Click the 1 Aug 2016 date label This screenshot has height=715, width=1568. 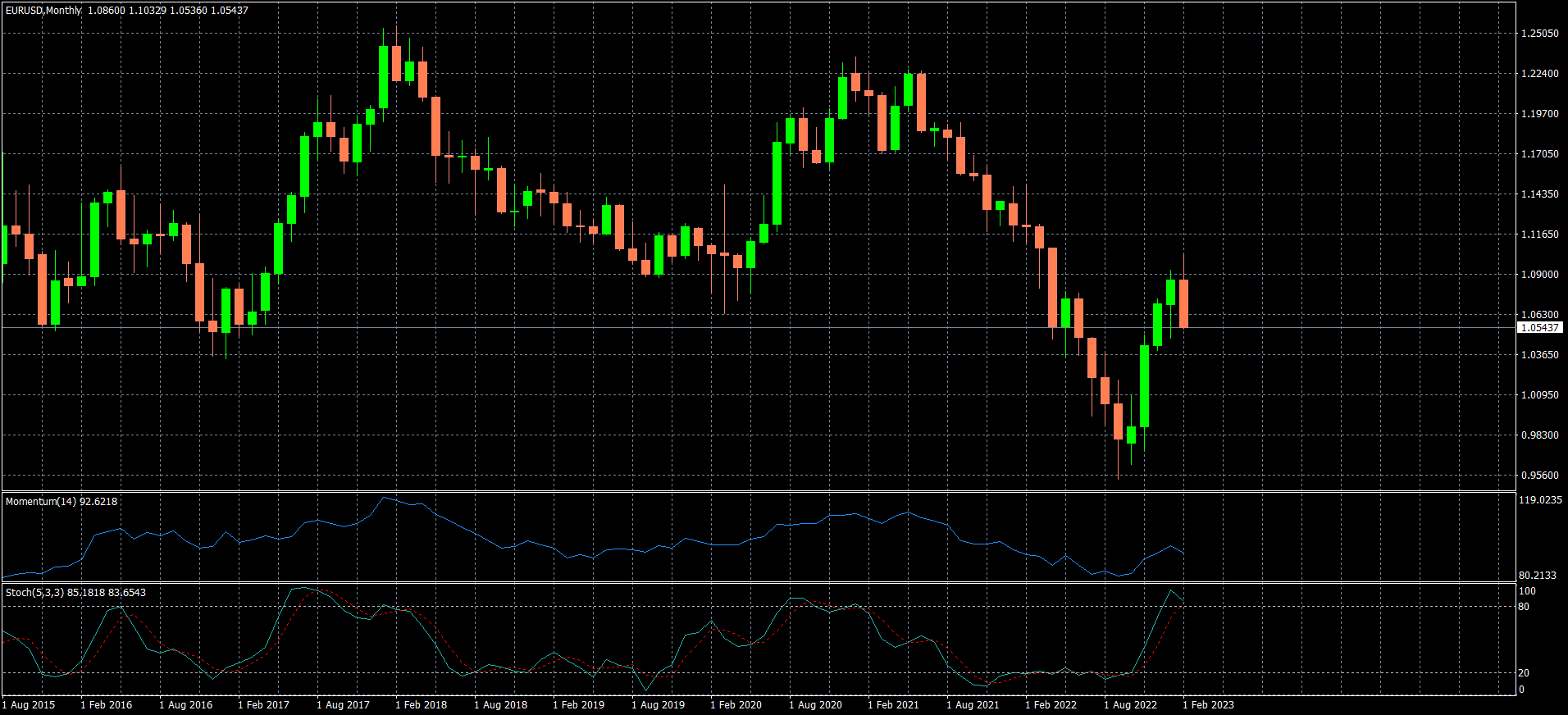(x=186, y=705)
